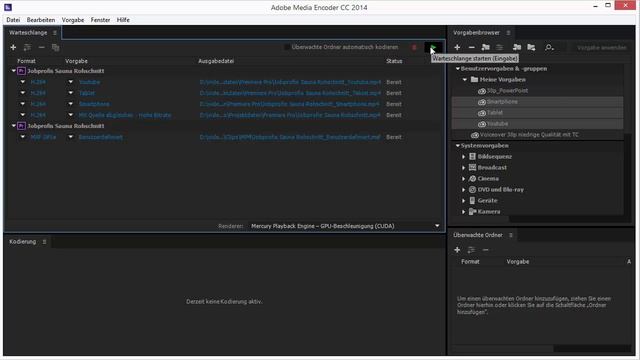640x360 pixels.
Task: Open the Überwachte Ordner panel menu icon
Action: [511, 235]
